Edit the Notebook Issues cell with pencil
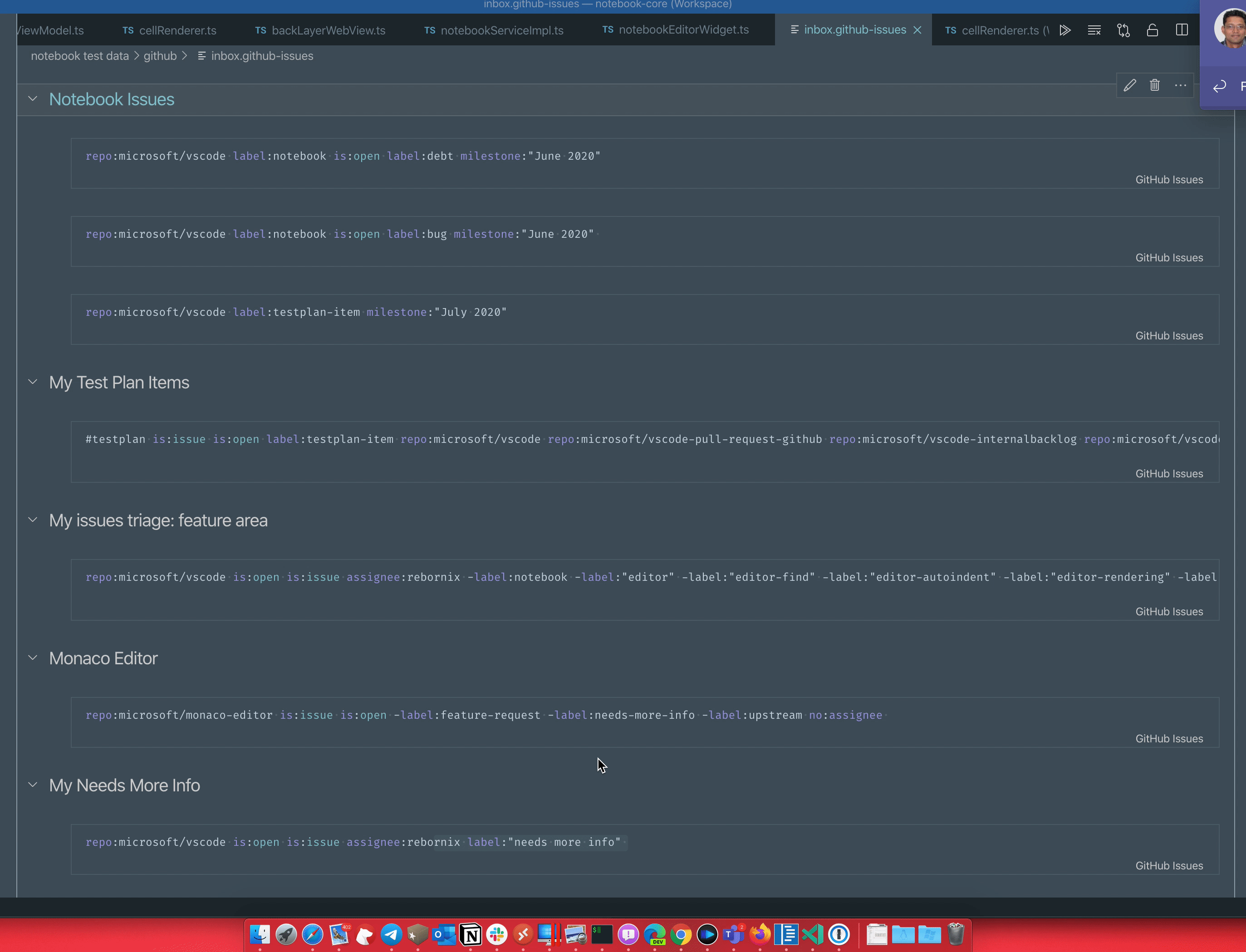This screenshot has height=952, width=1246. 1130,86
